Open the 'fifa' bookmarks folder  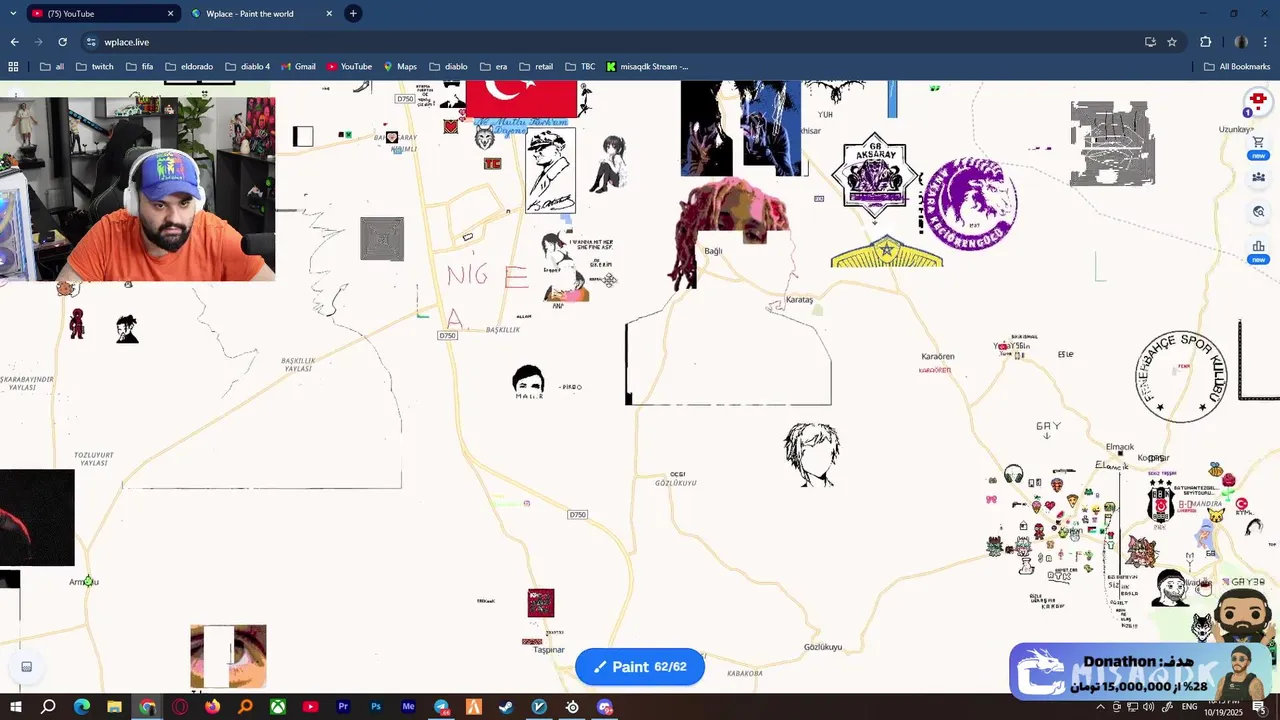[x=140, y=67]
